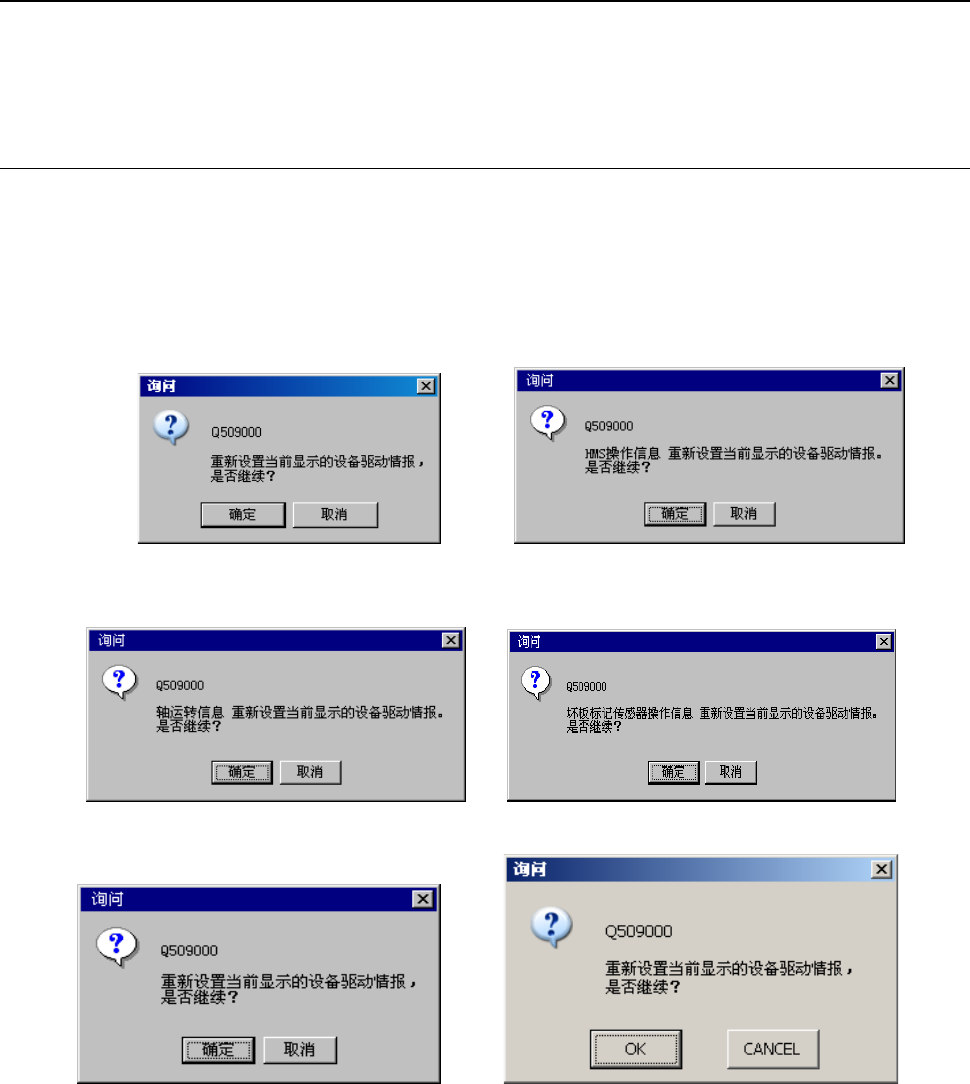Close the HMS操作信息 dialog using its X

[889, 380]
